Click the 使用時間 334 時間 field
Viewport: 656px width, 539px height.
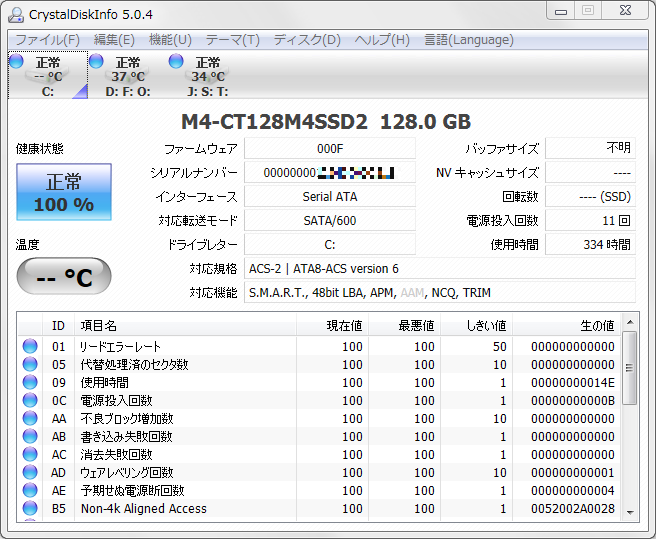pos(590,244)
